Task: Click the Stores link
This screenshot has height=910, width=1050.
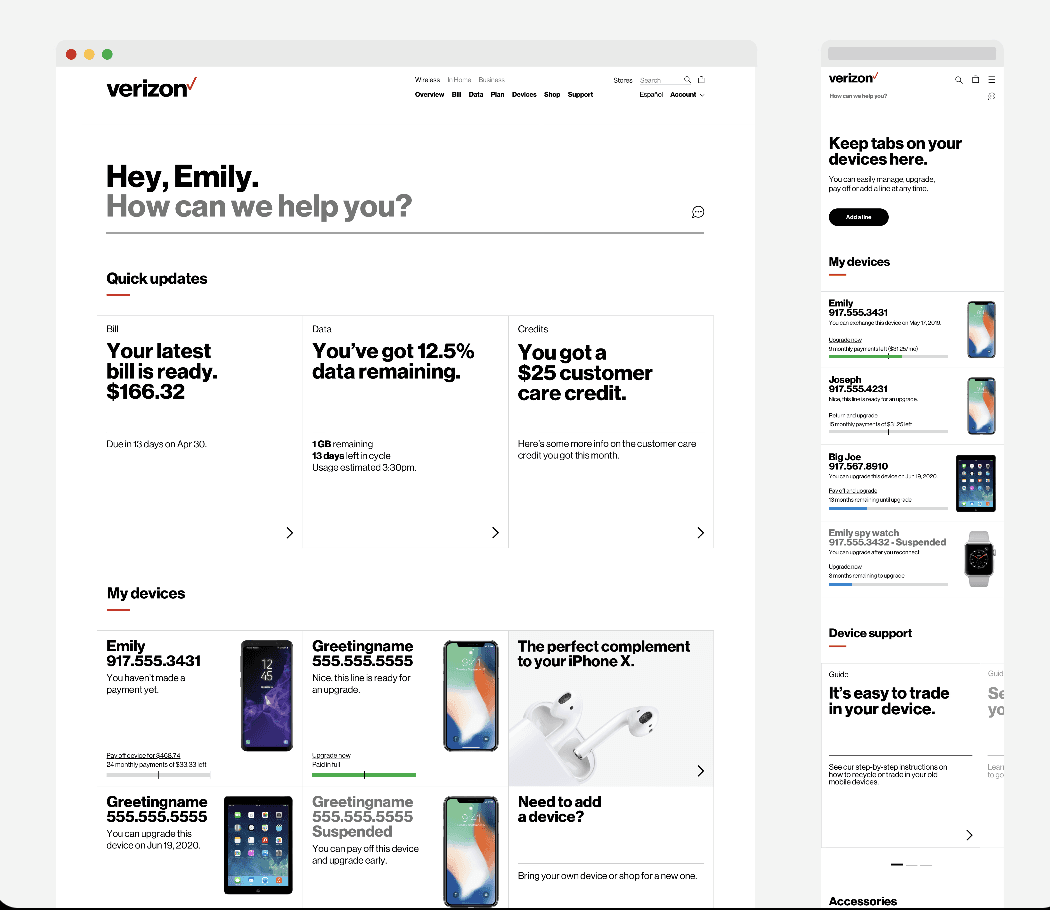Action: click(623, 80)
